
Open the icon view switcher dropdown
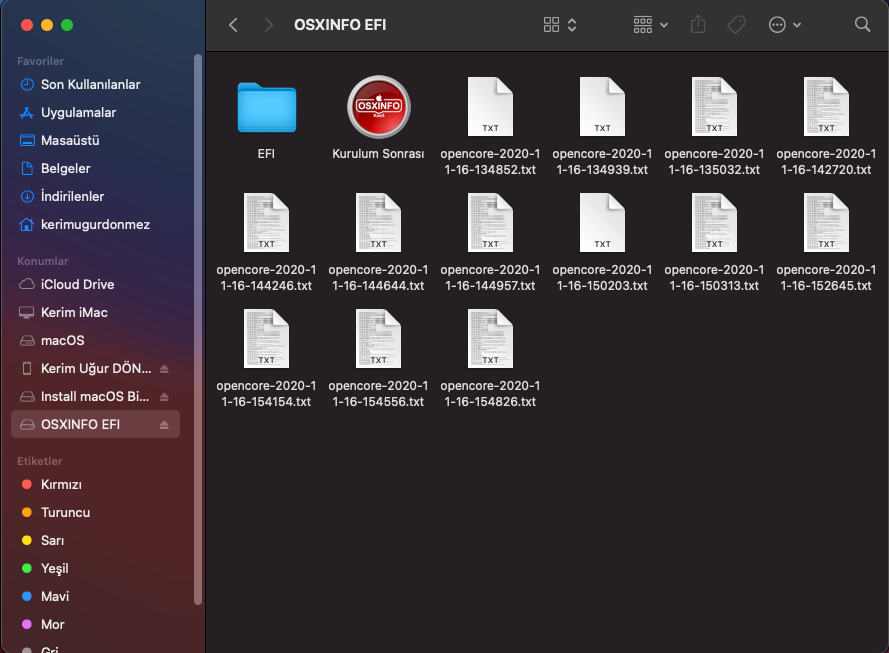click(560, 25)
